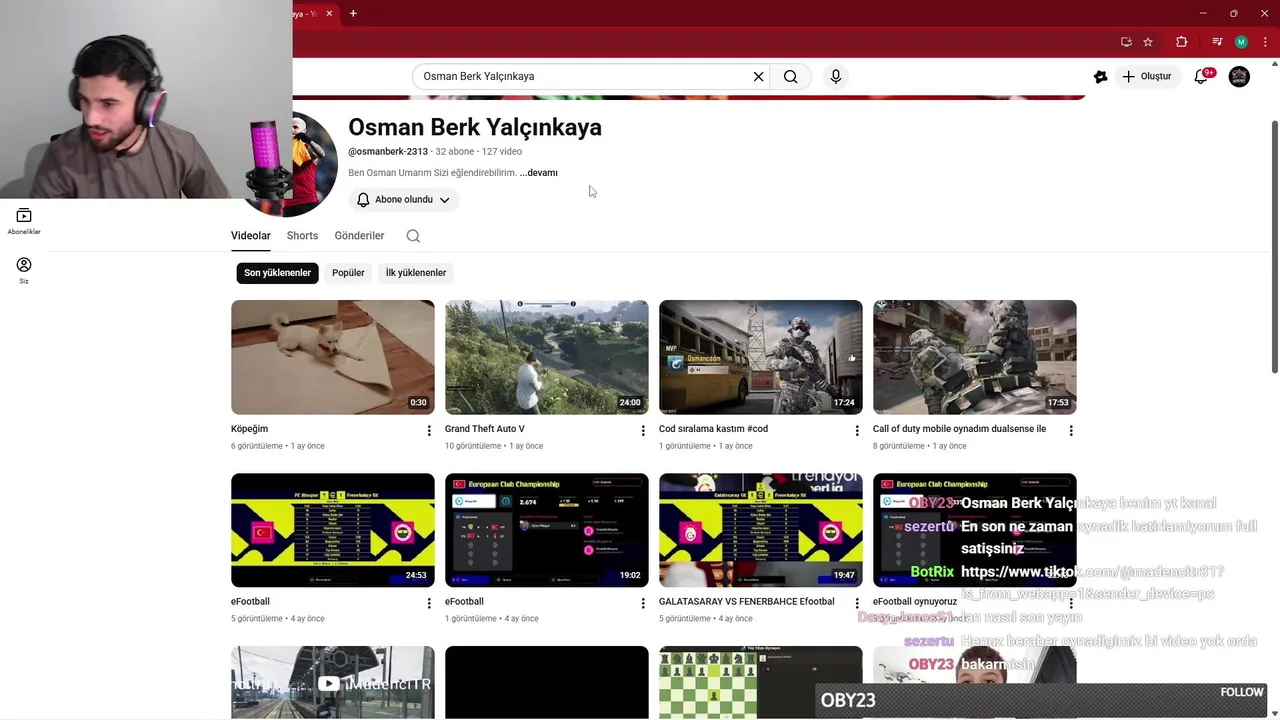The image size is (1280, 720).
Task: Open three-dot menu for 19:02 eFootball video
Action: (x=643, y=603)
